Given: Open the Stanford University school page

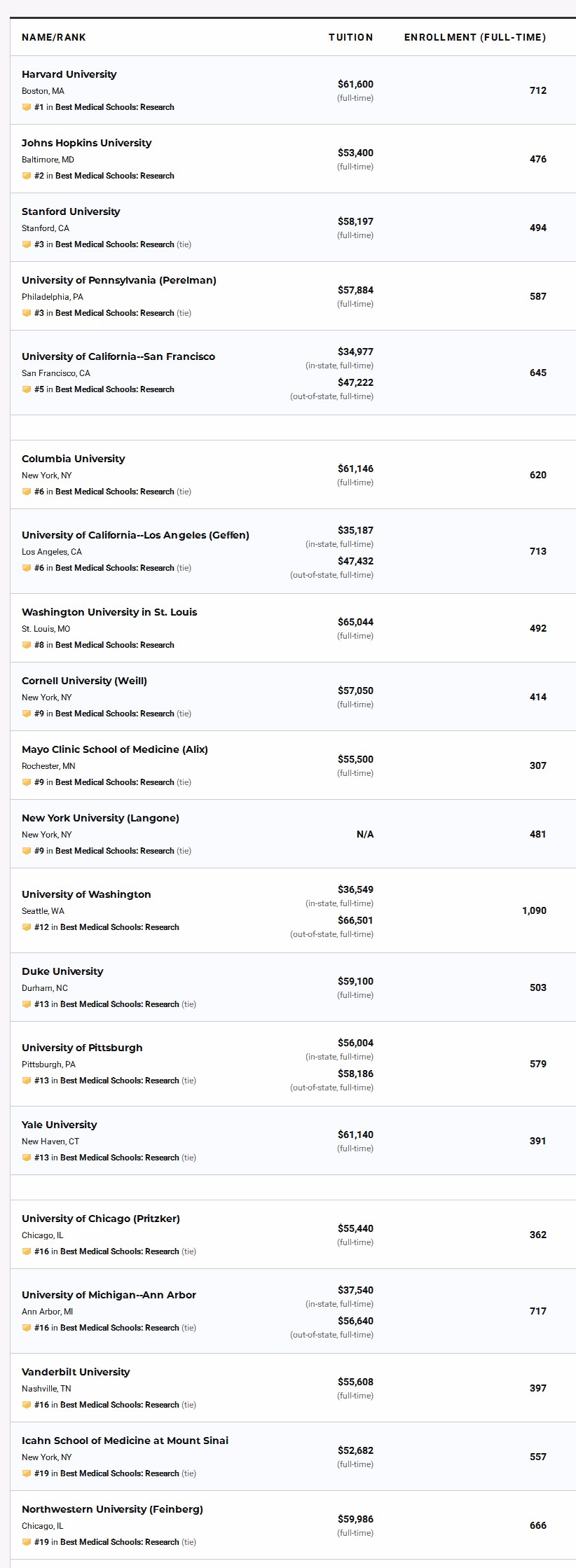Looking at the screenshot, I should [71, 211].
